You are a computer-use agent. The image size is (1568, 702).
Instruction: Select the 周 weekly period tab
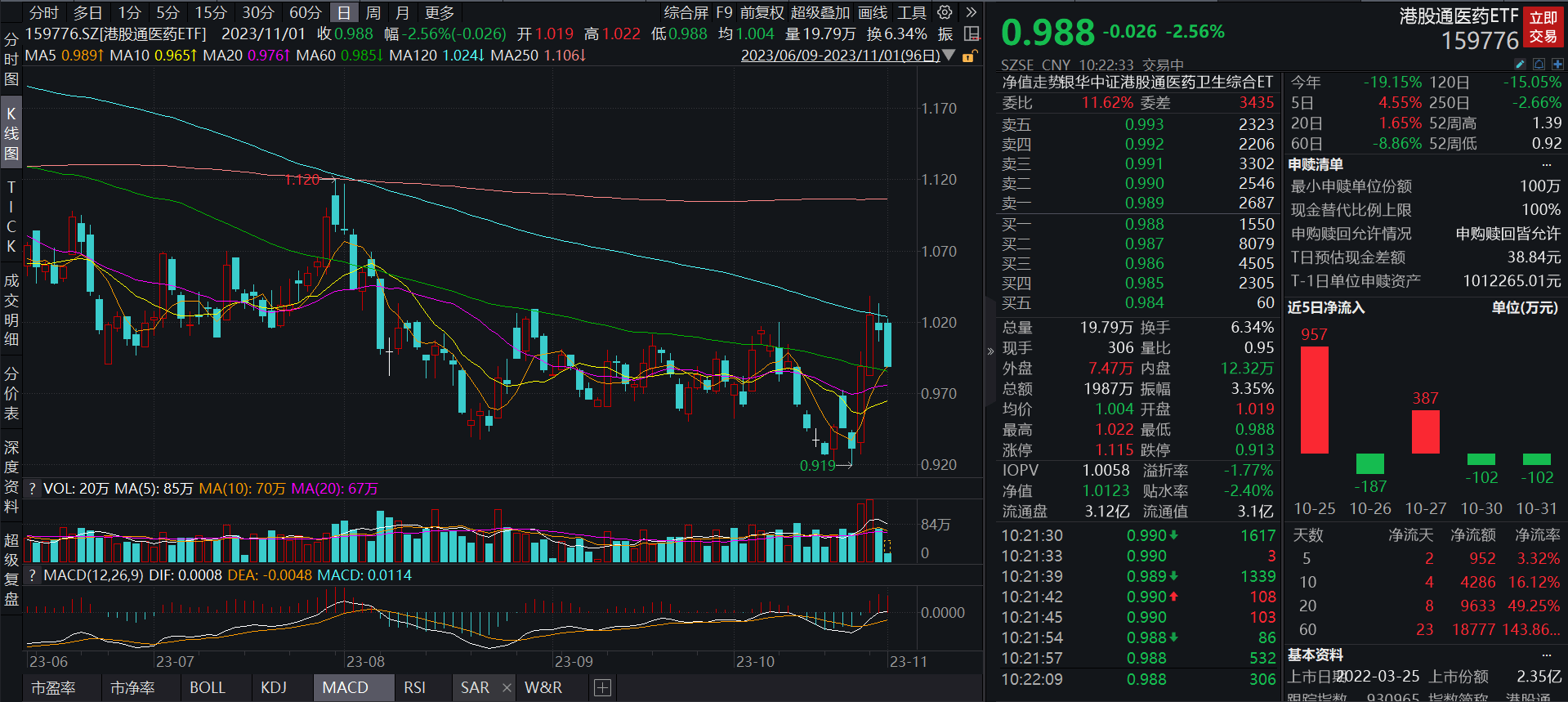click(x=373, y=12)
